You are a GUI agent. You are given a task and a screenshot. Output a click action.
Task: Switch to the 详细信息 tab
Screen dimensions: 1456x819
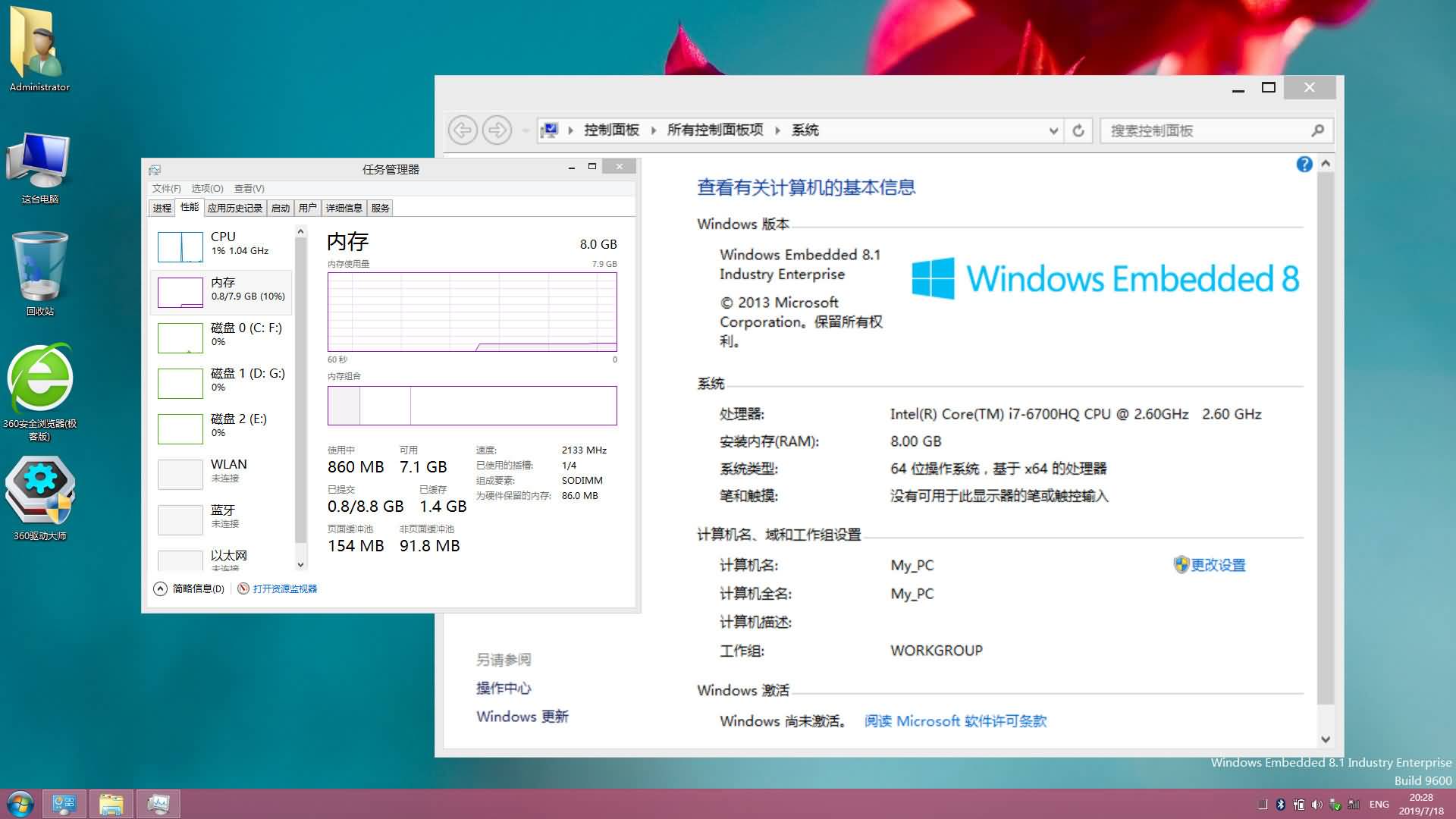344,208
